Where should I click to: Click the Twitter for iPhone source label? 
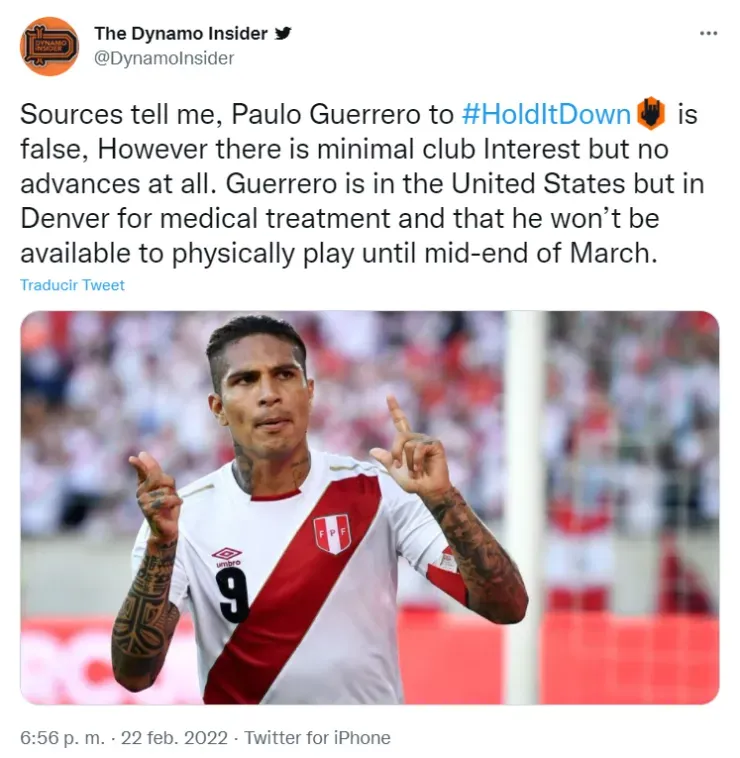coord(317,738)
